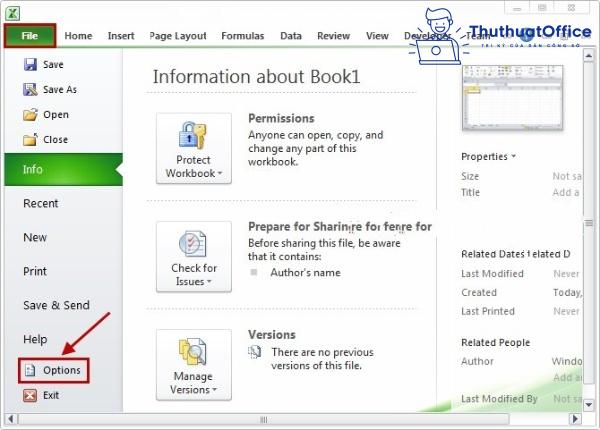Click the vertical scrollbar up arrow
This screenshot has height=430, width=600.
pos(589,56)
